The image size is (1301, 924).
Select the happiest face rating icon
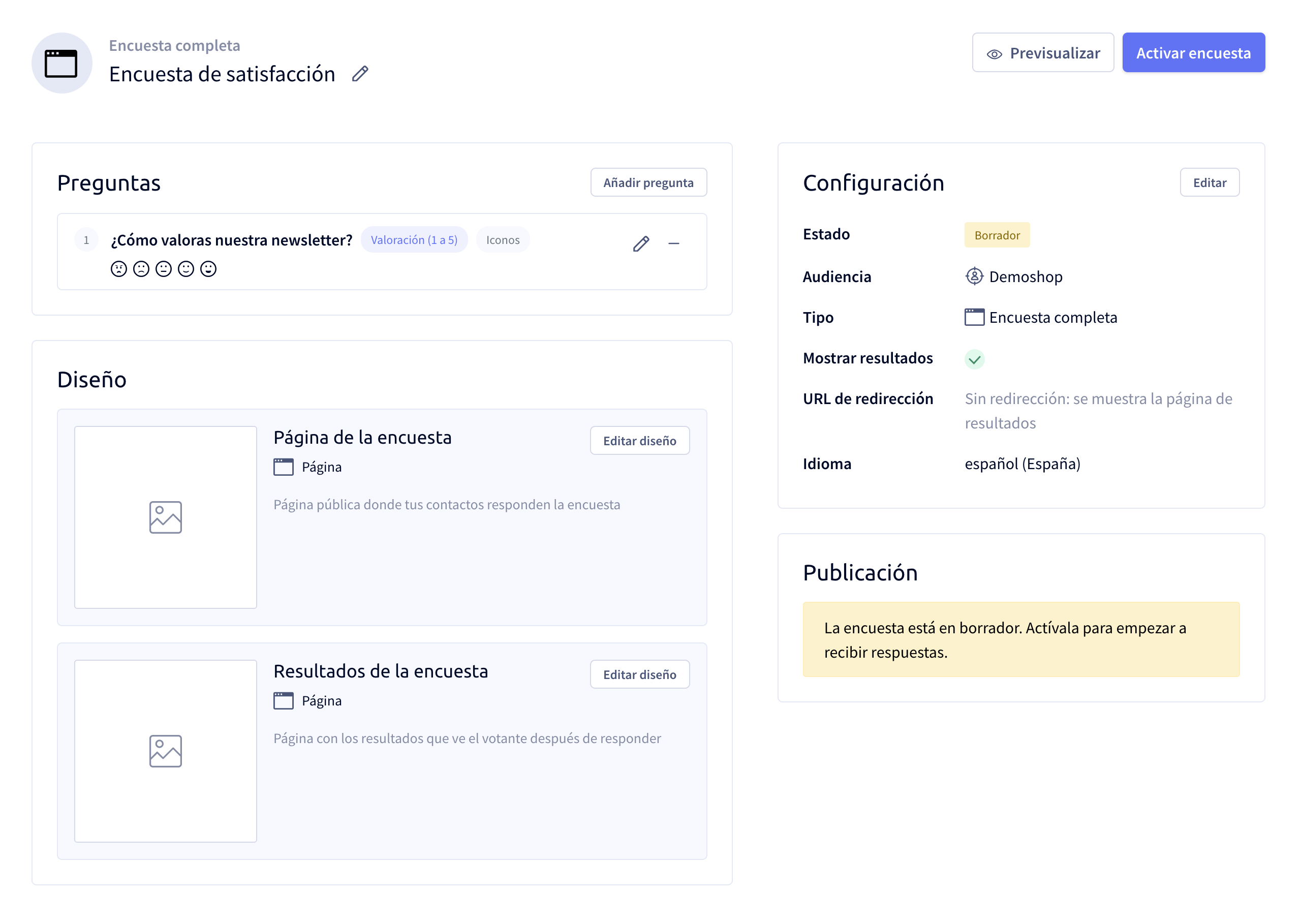pyautogui.click(x=208, y=268)
